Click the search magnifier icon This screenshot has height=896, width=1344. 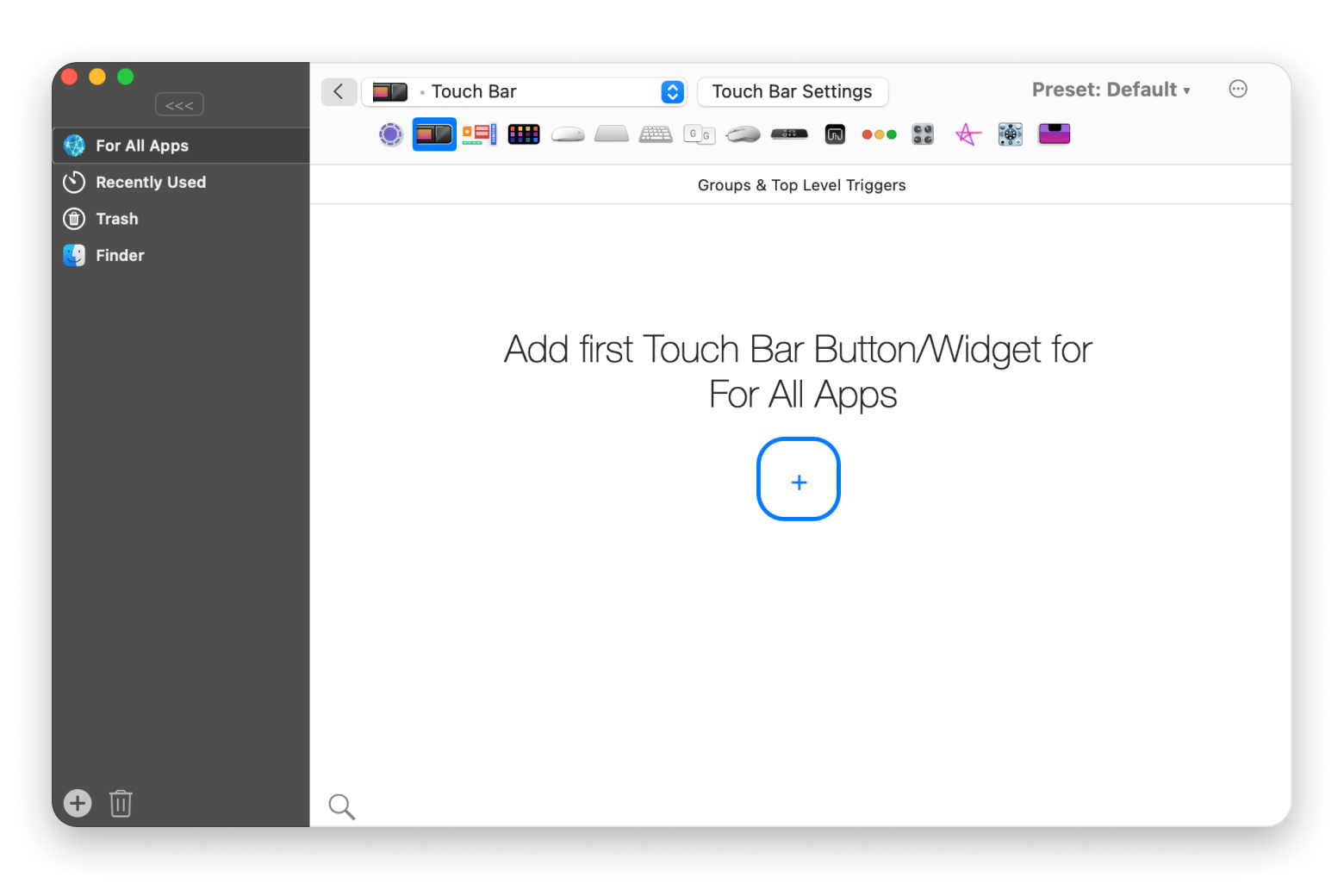coord(342,806)
